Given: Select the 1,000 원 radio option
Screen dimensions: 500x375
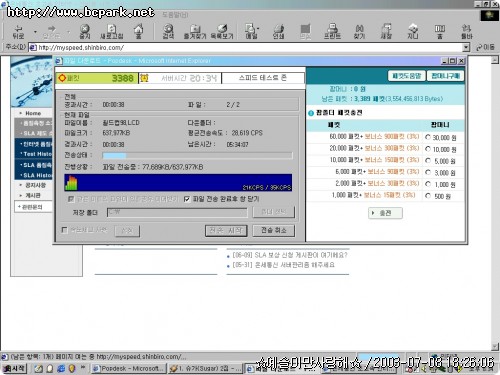Looking at the screenshot, I should pos(428,184).
